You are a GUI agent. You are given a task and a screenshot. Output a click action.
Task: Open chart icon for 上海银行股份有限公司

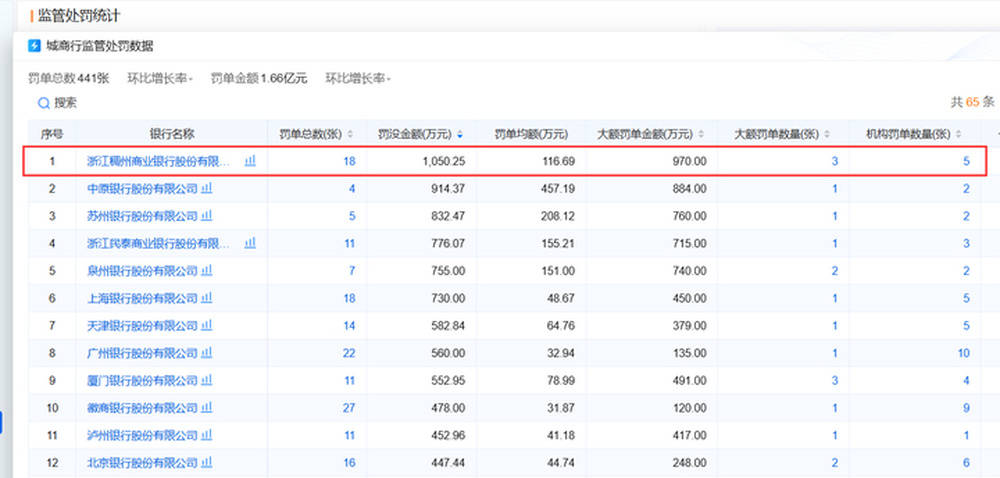point(207,298)
